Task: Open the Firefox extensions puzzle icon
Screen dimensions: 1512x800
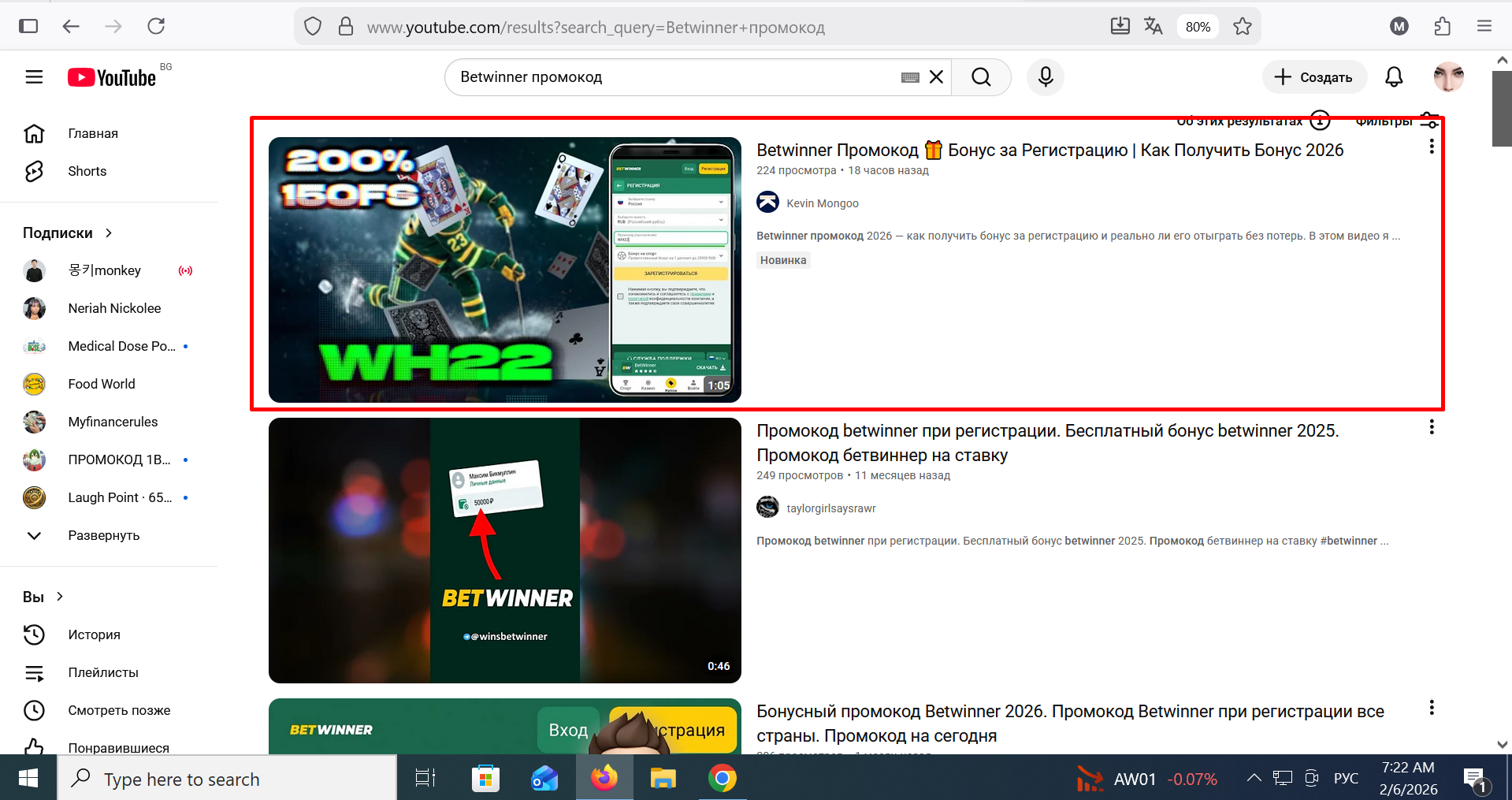Action: [1442, 27]
